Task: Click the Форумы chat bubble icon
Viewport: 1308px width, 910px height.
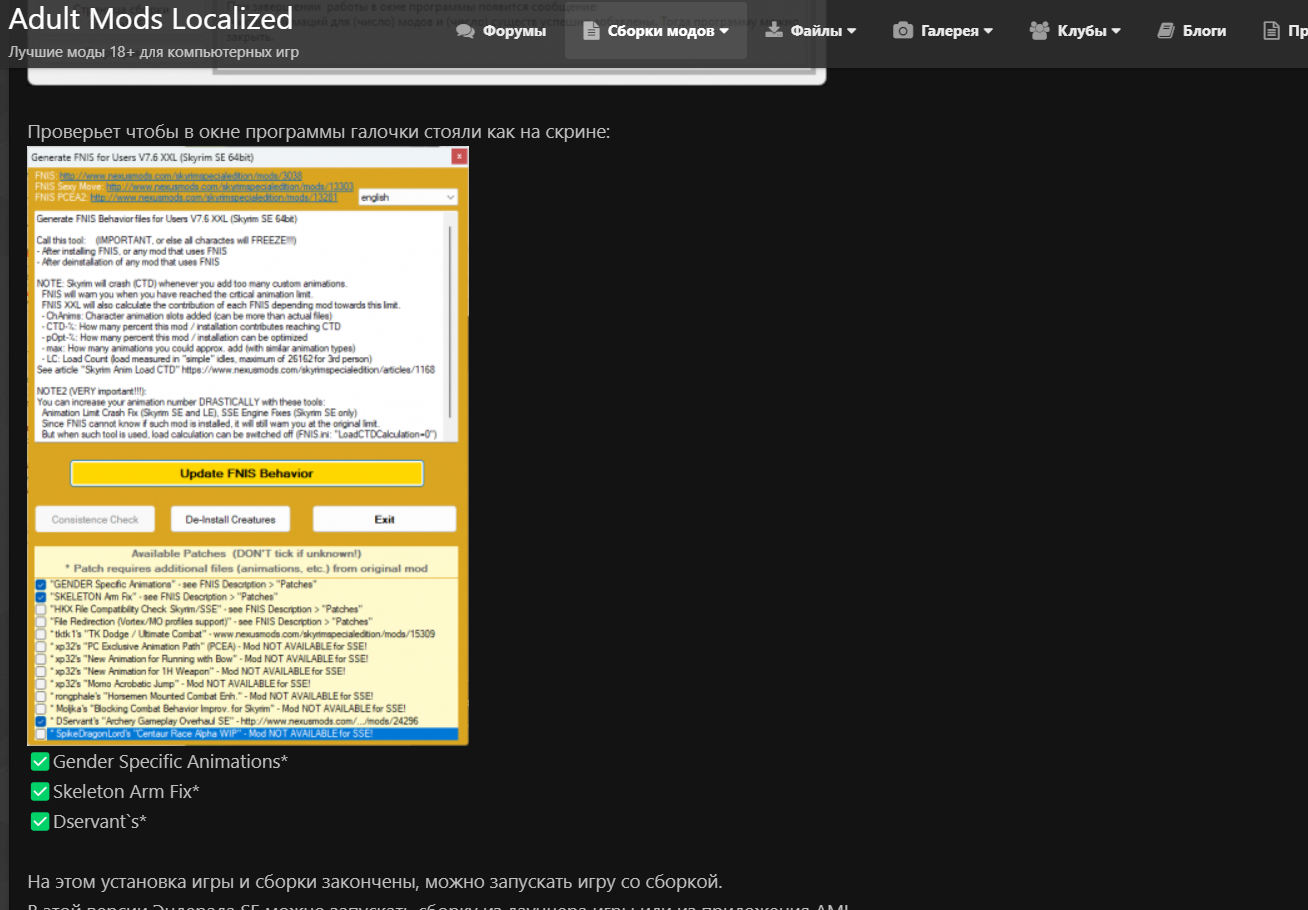Action: pyautogui.click(x=465, y=31)
